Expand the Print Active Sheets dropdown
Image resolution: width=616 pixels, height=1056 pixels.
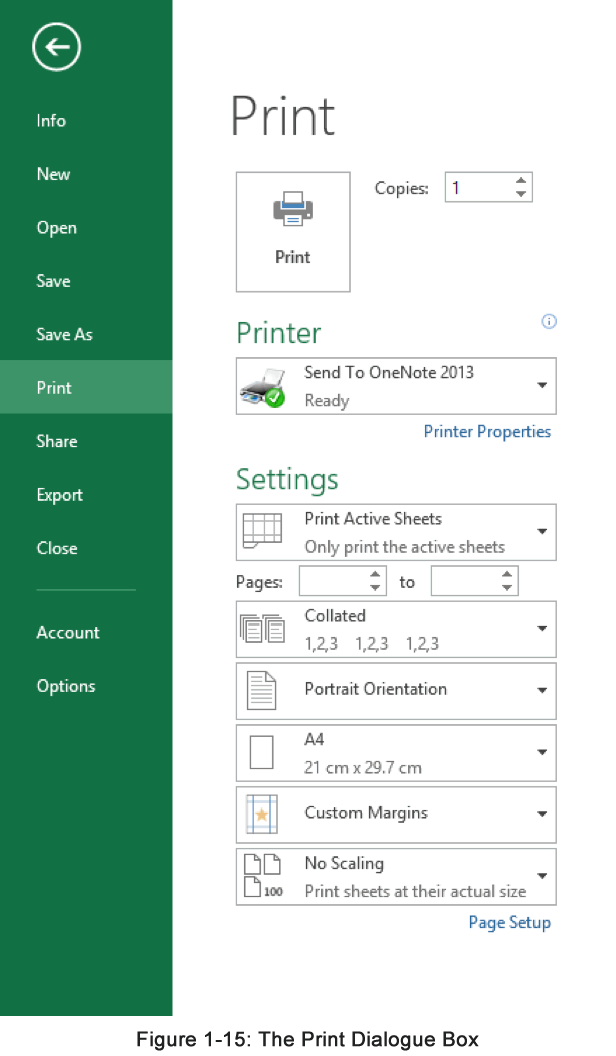[541, 532]
